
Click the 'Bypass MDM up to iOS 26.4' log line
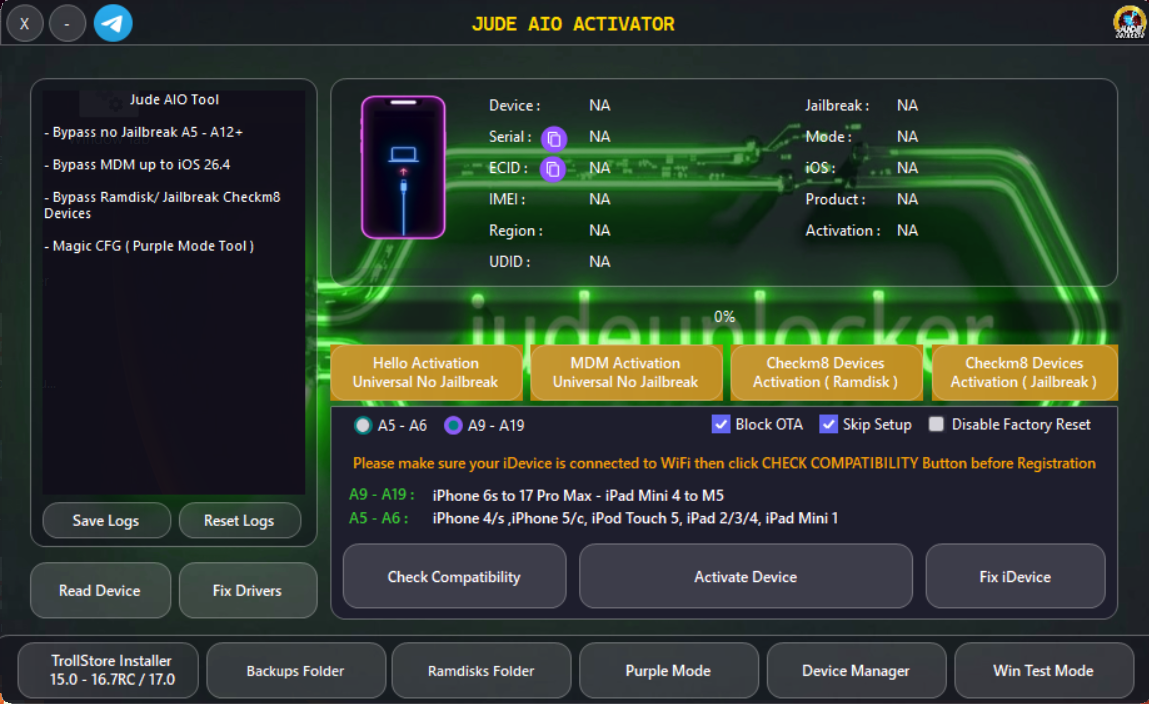(x=137, y=165)
